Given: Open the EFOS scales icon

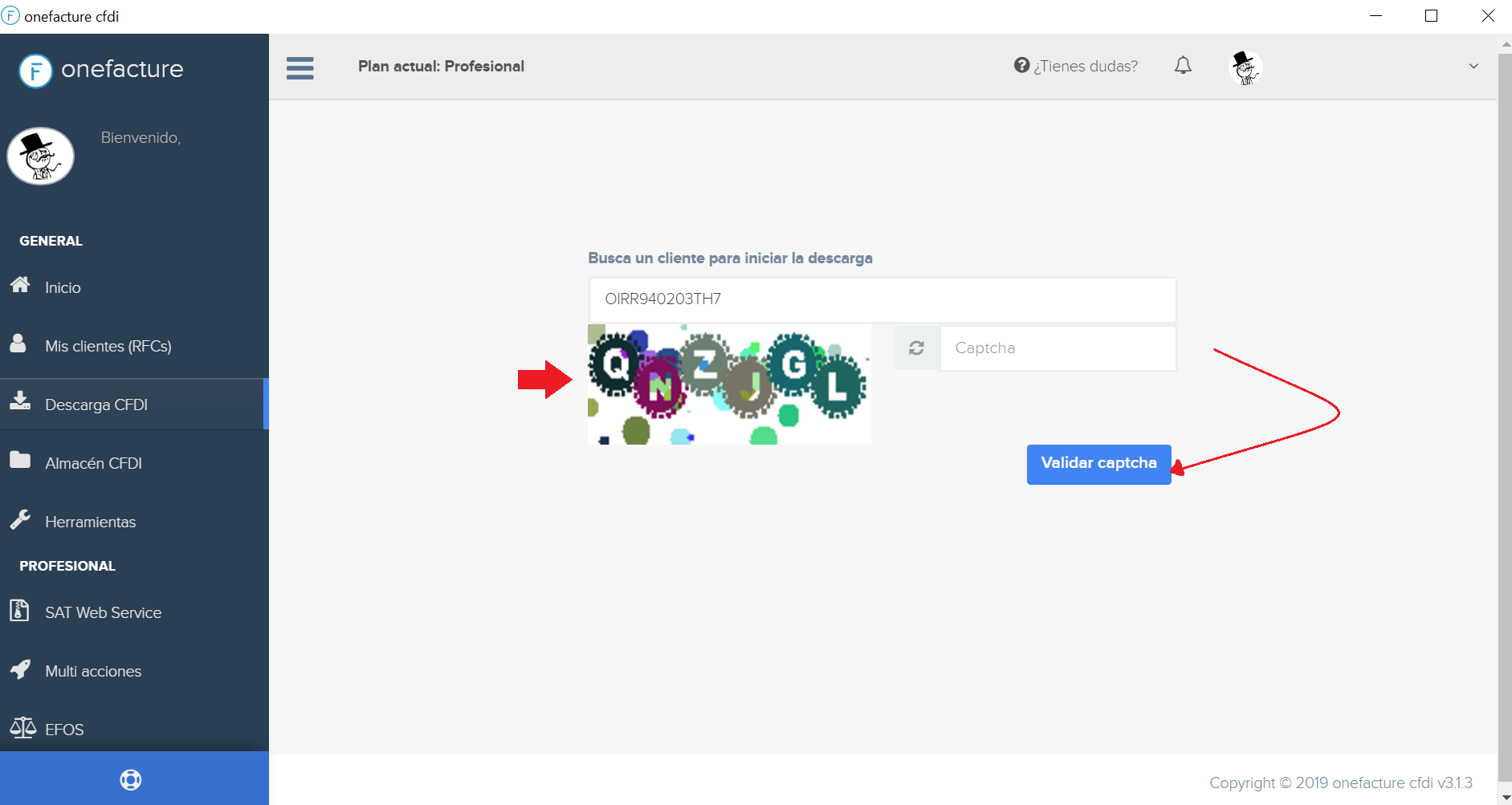Looking at the screenshot, I should click(x=23, y=729).
